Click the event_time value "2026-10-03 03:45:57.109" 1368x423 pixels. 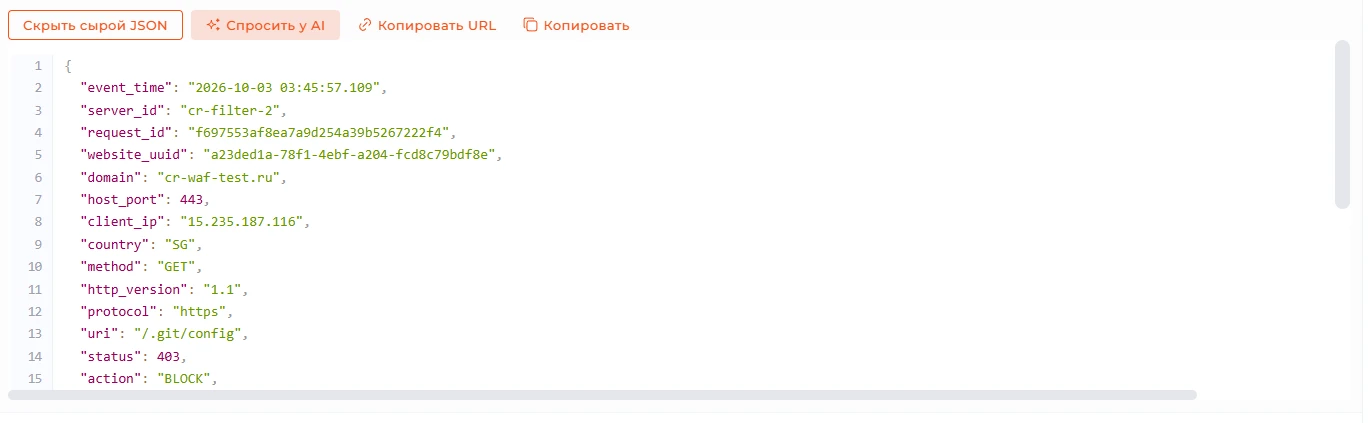(x=283, y=88)
